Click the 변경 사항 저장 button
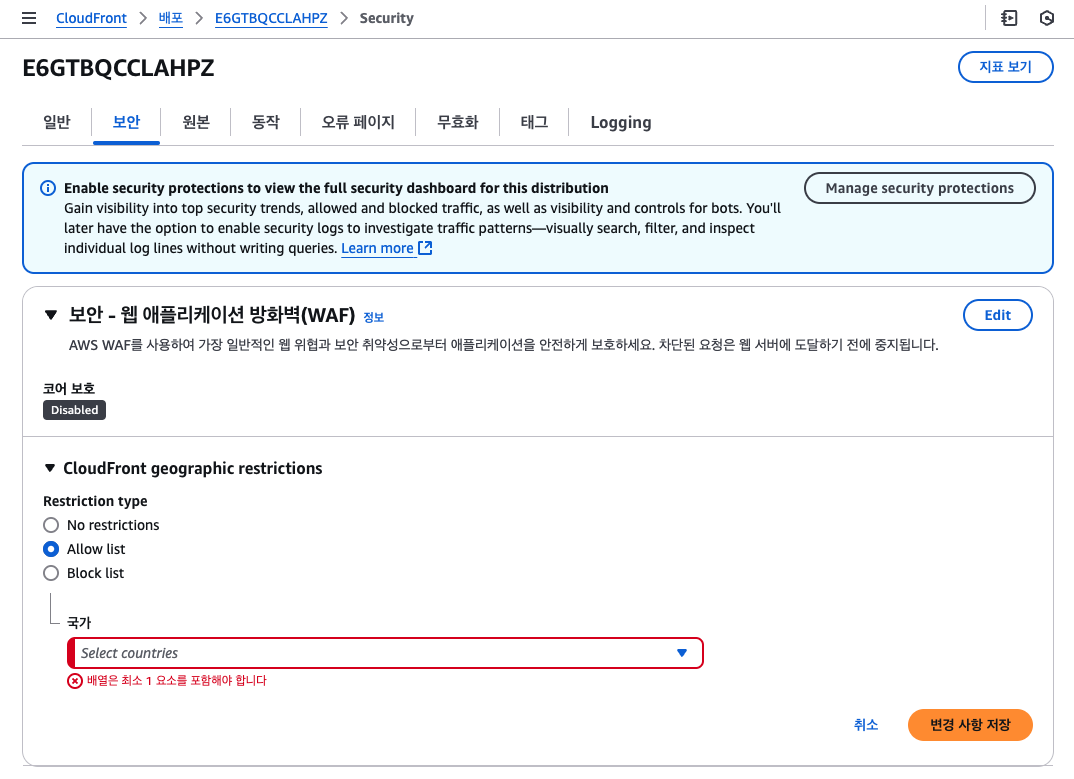Image resolution: width=1074 pixels, height=779 pixels. tap(970, 725)
